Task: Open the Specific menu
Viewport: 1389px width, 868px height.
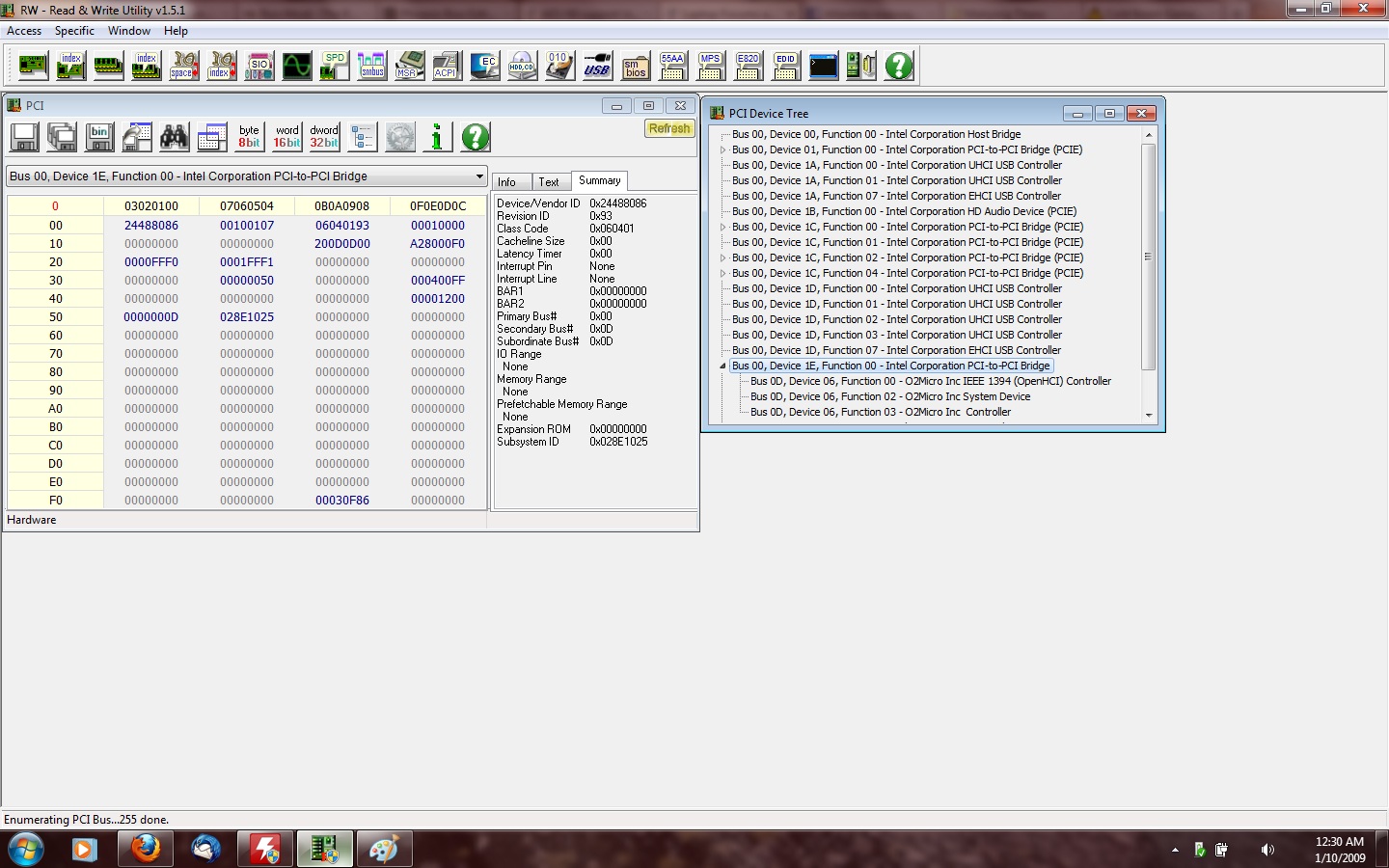Action: (x=74, y=31)
